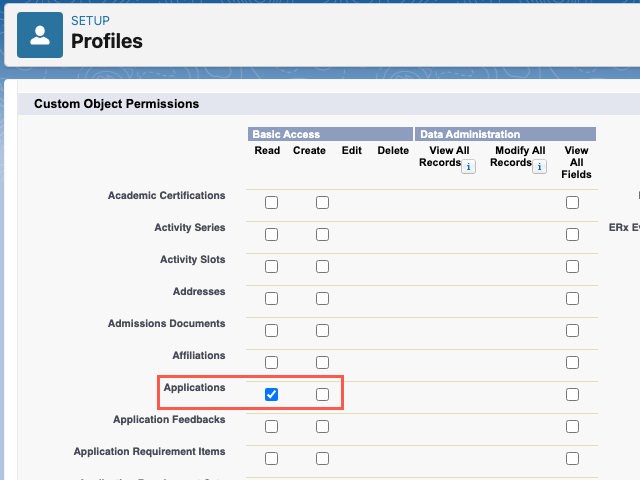Check Read box for Admissions Documents
Screen dimensions: 640x480
point(271,331)
